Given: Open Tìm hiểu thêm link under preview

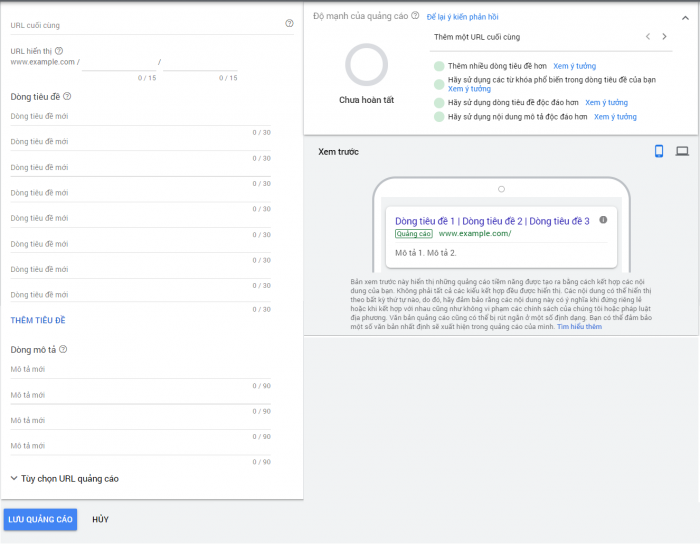Looking at the screenshot, I should 579,327.
